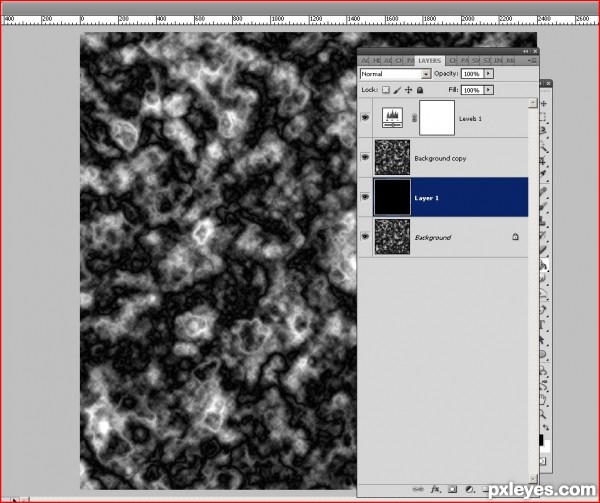The height and width of the screenshot is (503, 600).
Task: Click the Fill 100% input field
Action: 472,90
